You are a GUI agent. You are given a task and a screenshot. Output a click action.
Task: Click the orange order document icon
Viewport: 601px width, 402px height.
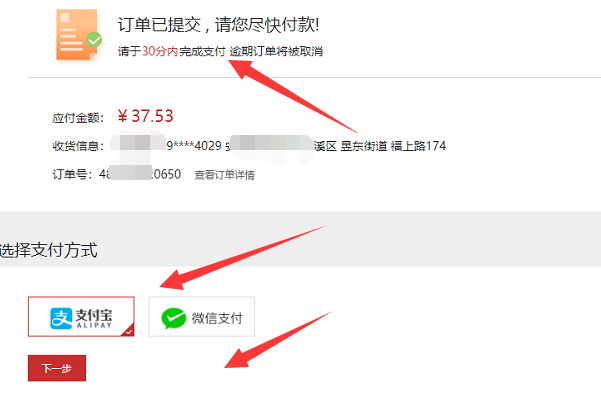tap(76, 34)
